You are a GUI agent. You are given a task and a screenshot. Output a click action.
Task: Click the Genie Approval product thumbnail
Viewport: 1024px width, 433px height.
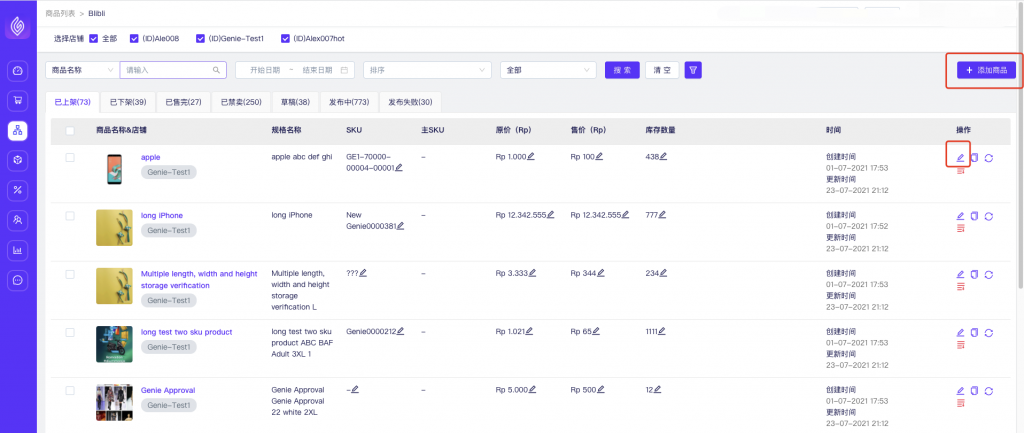point(114,402)
